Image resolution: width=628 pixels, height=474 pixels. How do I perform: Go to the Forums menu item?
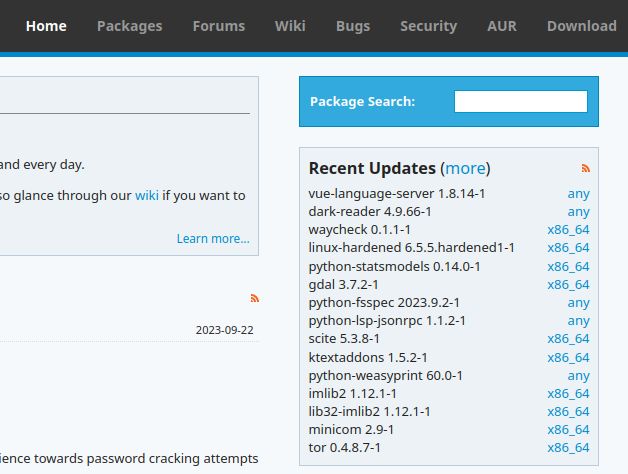click(x=218, y=26)
